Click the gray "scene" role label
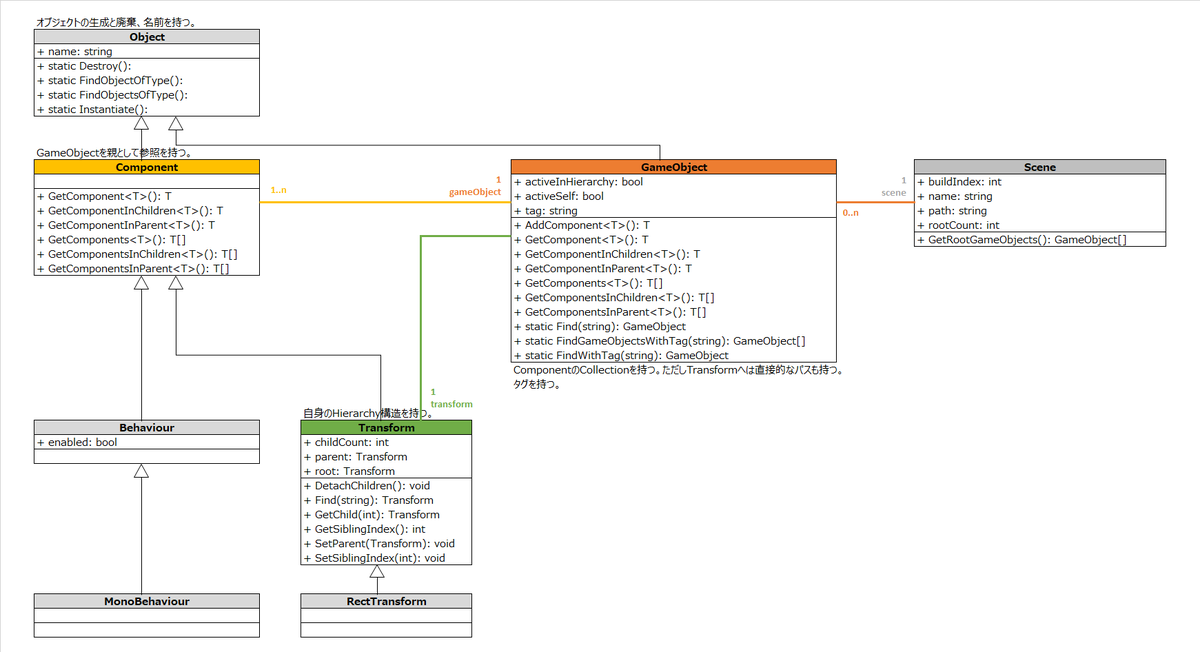The width and height of the screenshot is (1200, 652). coord(893,192)
